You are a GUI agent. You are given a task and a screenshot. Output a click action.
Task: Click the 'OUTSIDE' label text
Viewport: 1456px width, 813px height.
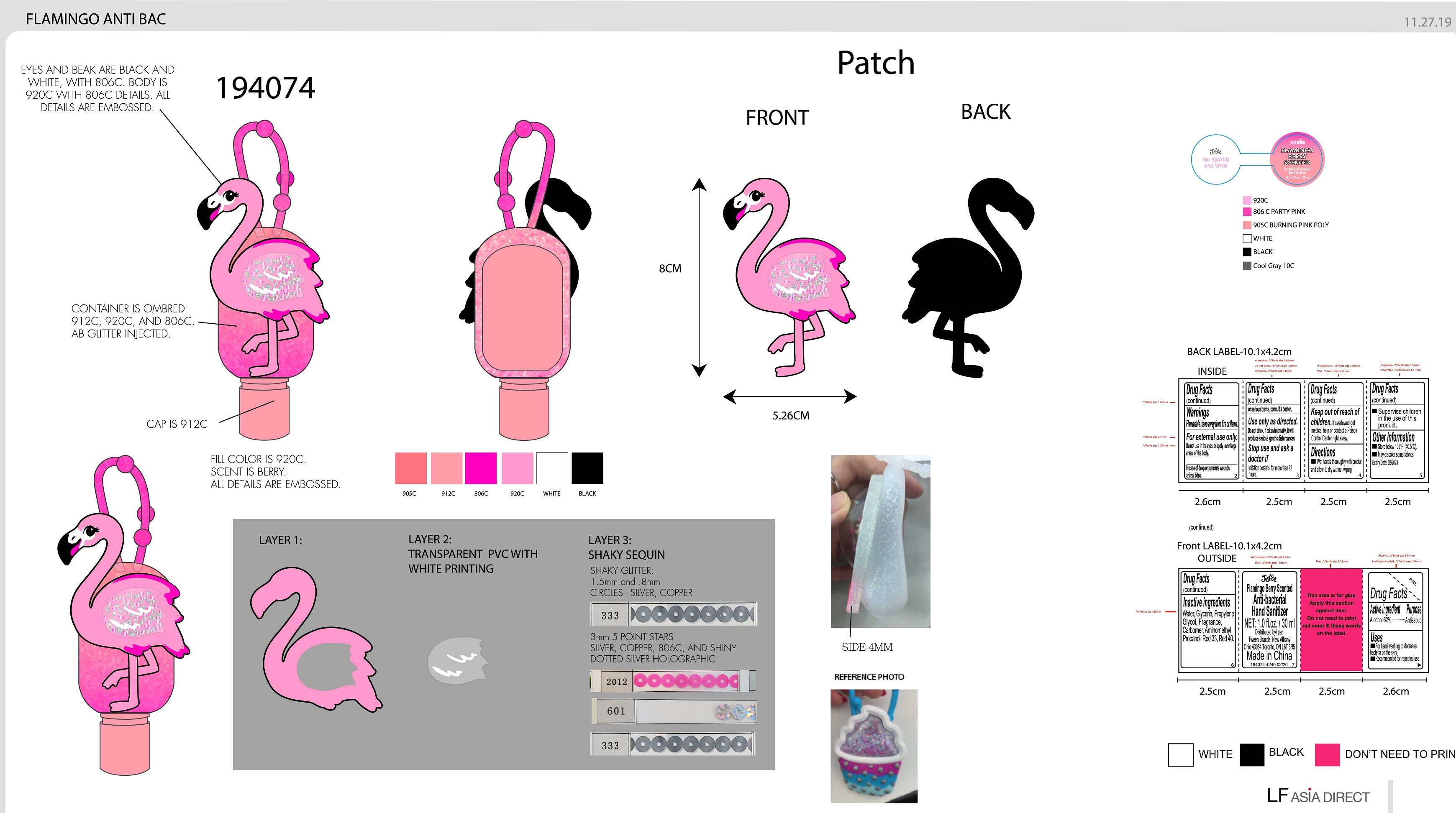point(1216,558)
